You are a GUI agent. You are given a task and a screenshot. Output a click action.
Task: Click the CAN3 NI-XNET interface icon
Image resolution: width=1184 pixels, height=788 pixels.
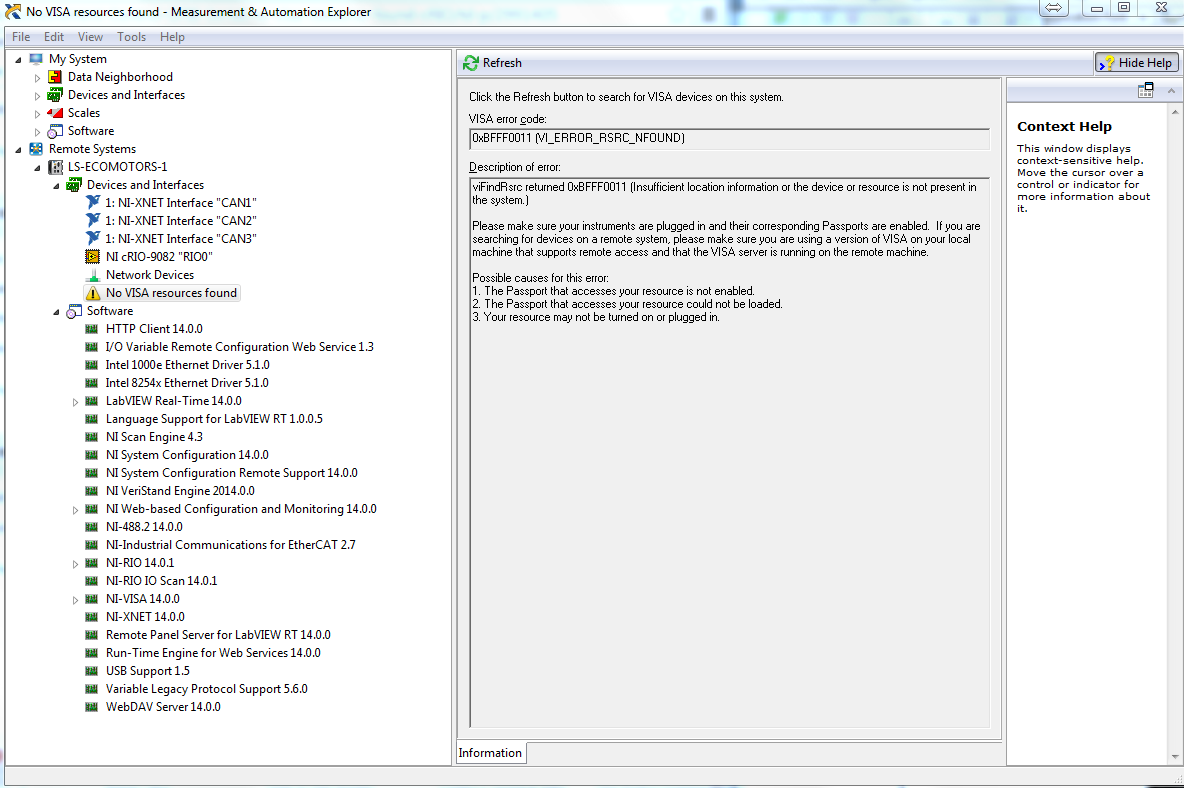[x=93, y=239]
